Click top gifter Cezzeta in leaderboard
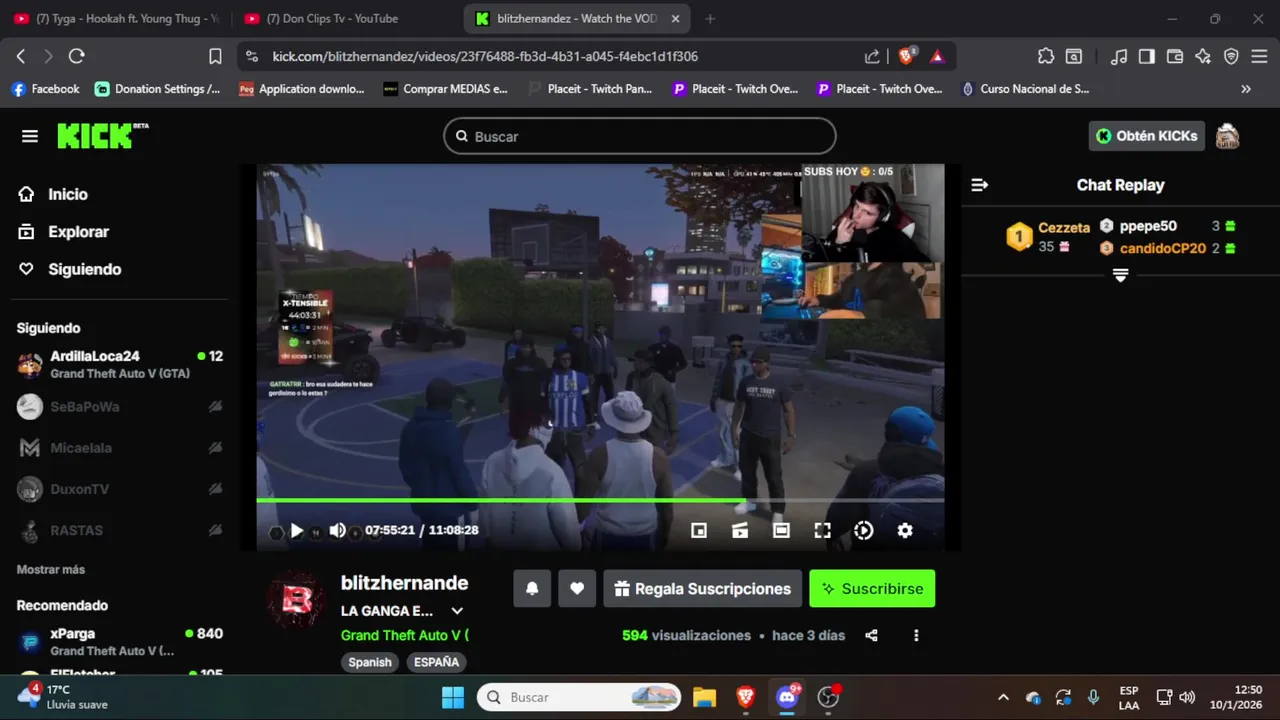1280x720 pixels. 1064,228
